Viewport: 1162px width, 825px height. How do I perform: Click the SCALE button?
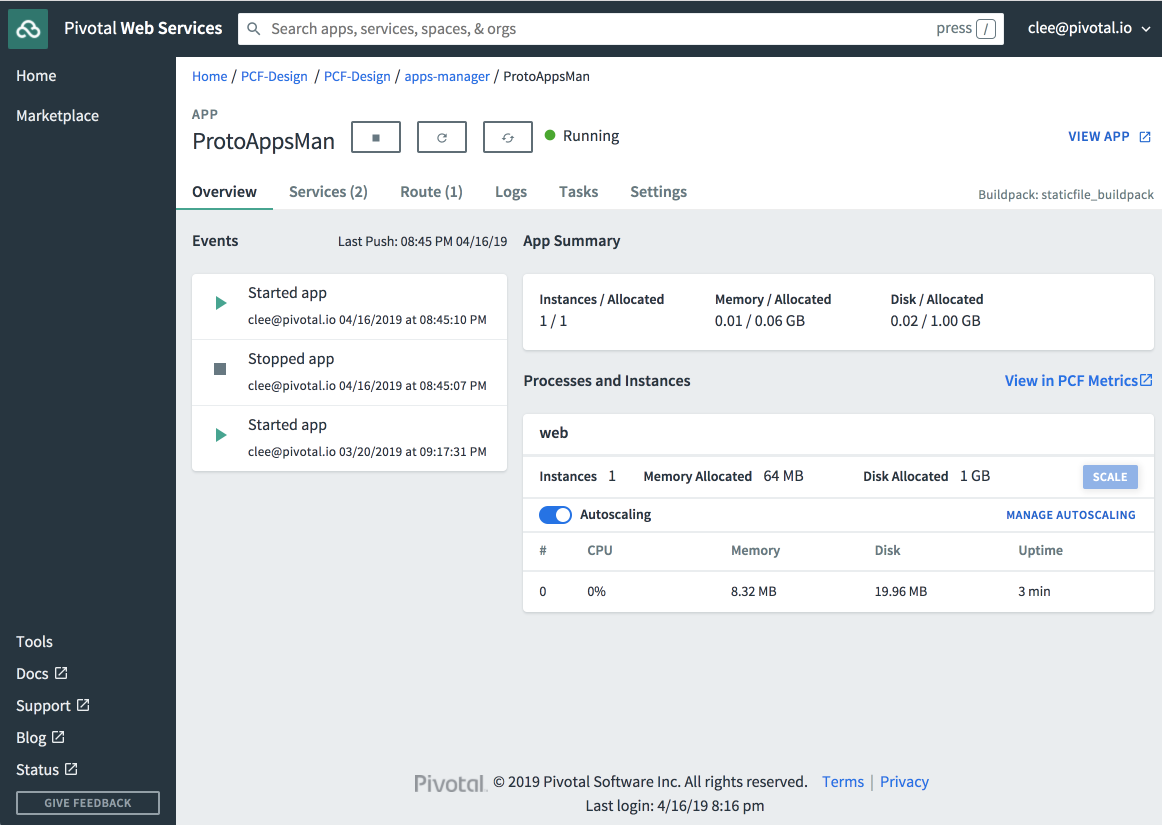1109,477
